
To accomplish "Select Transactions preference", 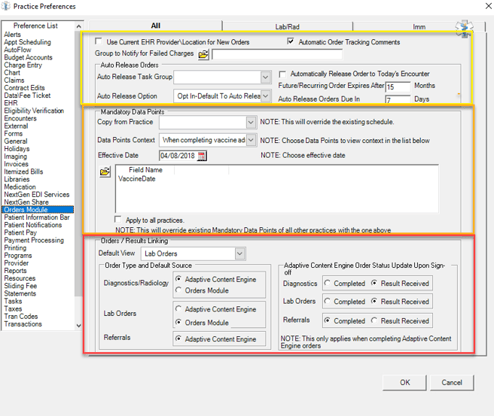I will [x=23, y=324].
